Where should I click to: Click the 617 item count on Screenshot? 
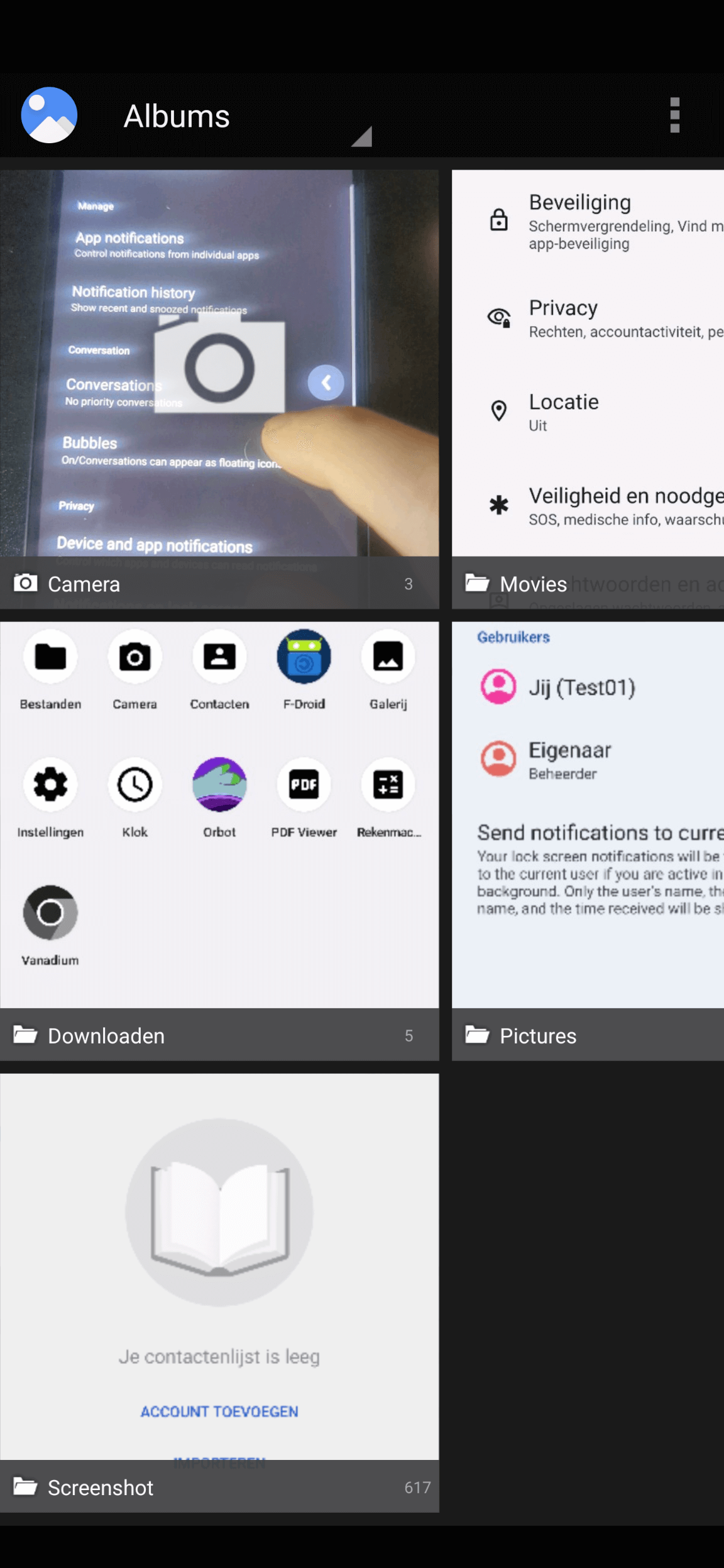tap(417, 1488)
